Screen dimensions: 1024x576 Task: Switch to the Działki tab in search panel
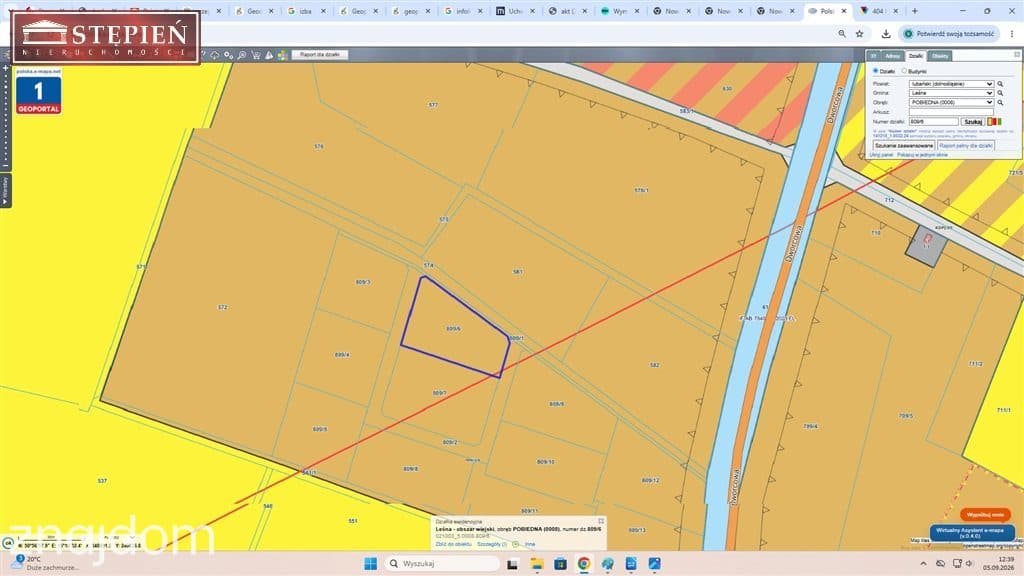[x=916, y=56]
